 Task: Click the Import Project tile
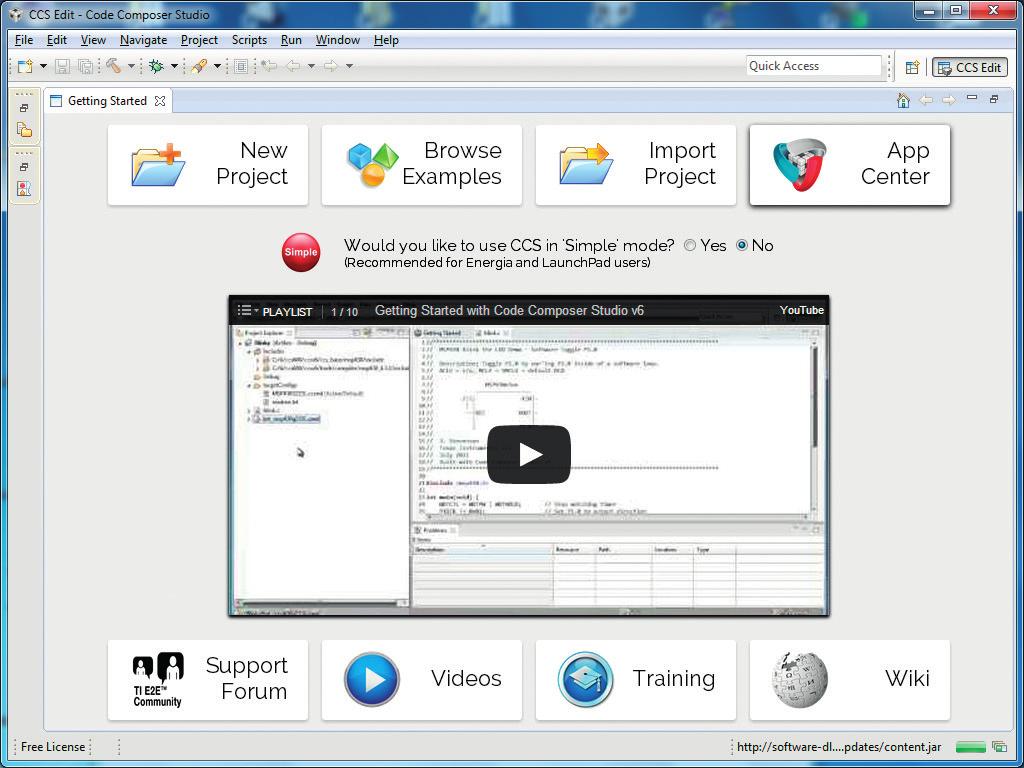[636, 165]
